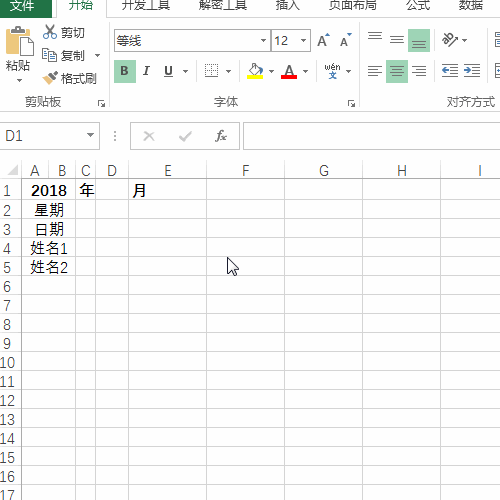Select cell containing 姓名1
This screenshot has width=500, height=500.
[49, 248]
